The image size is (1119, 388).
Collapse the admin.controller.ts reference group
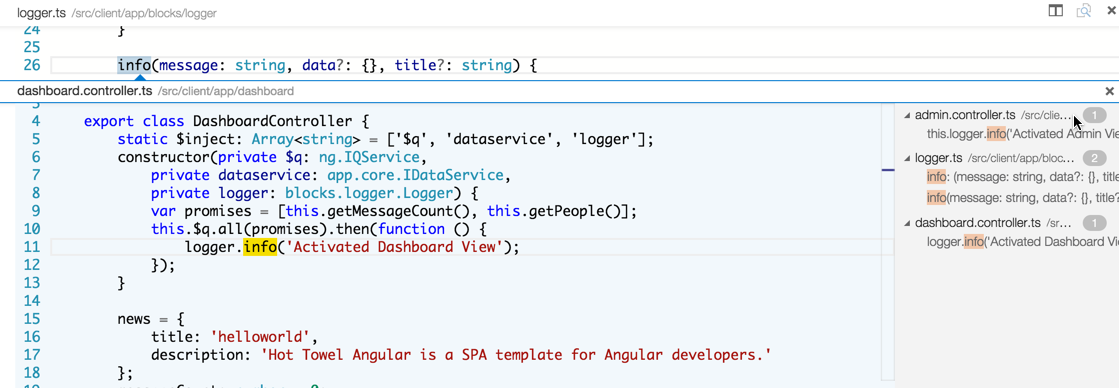pyautogui.click(x=907, y=115)
